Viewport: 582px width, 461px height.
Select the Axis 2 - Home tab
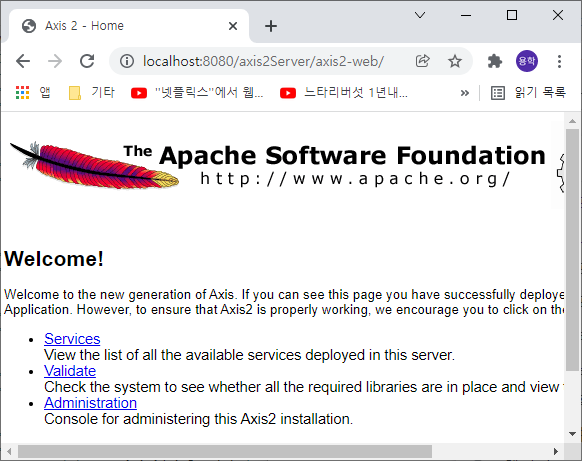[x=128, y=26]
